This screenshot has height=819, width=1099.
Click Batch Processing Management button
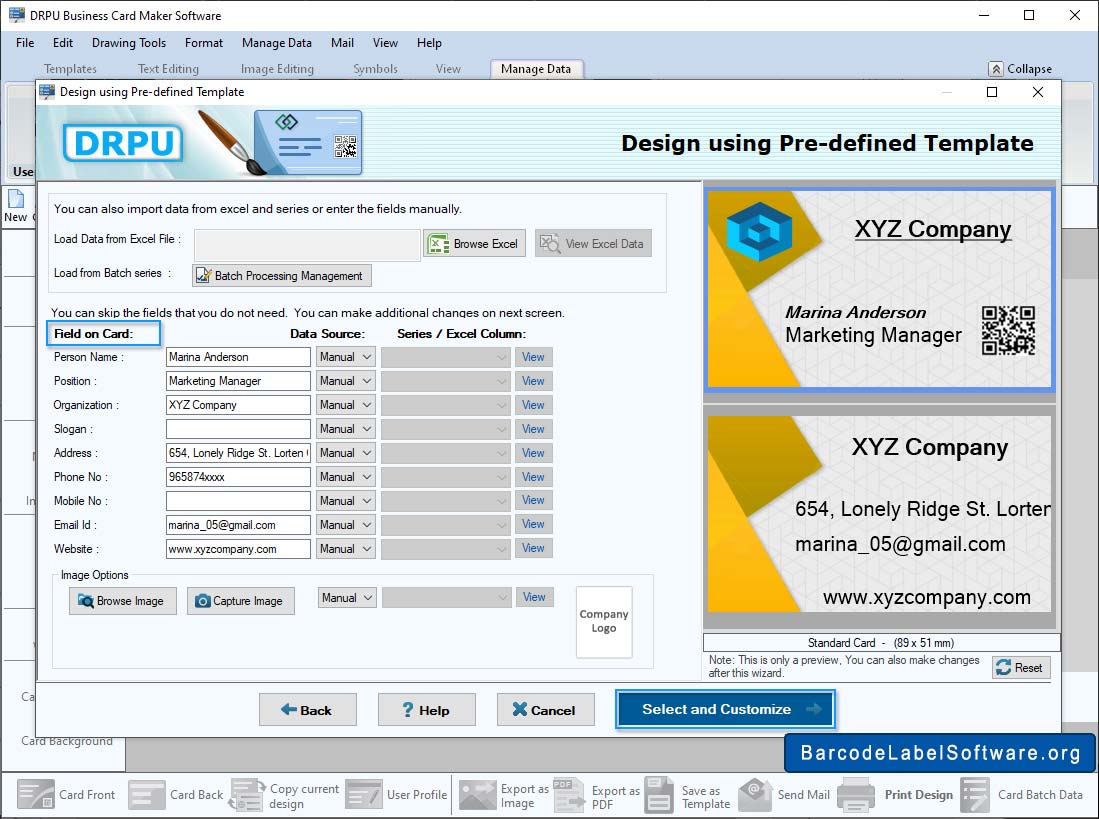pyautogui.click(x=282, y=275)
